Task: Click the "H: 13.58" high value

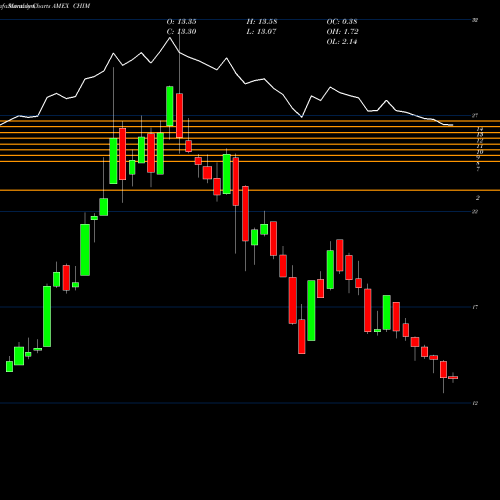Action: pyautogui.click(x=262, y=22)
